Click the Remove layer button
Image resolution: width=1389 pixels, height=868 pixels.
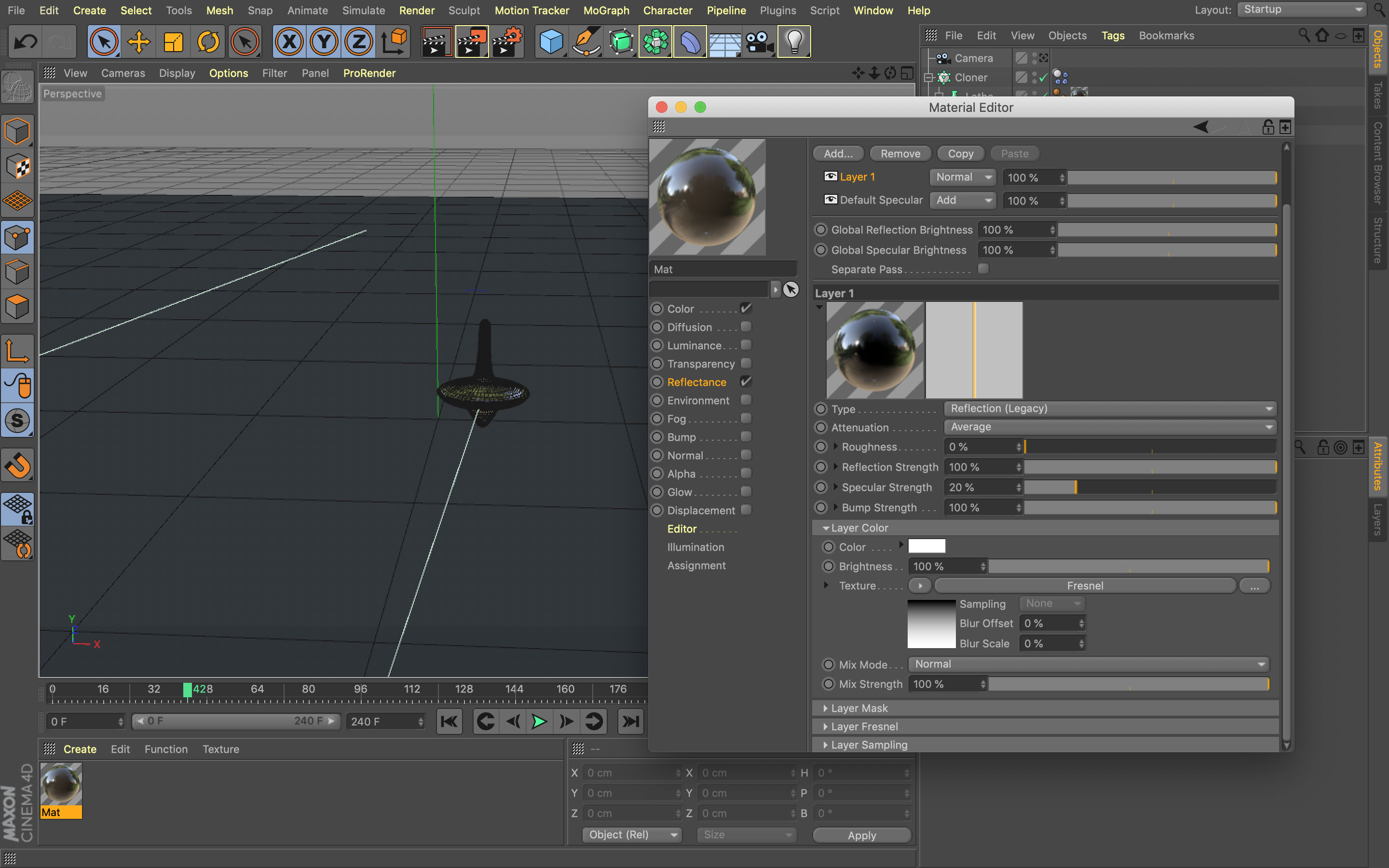pyautogui.click(x=900, y=153)
